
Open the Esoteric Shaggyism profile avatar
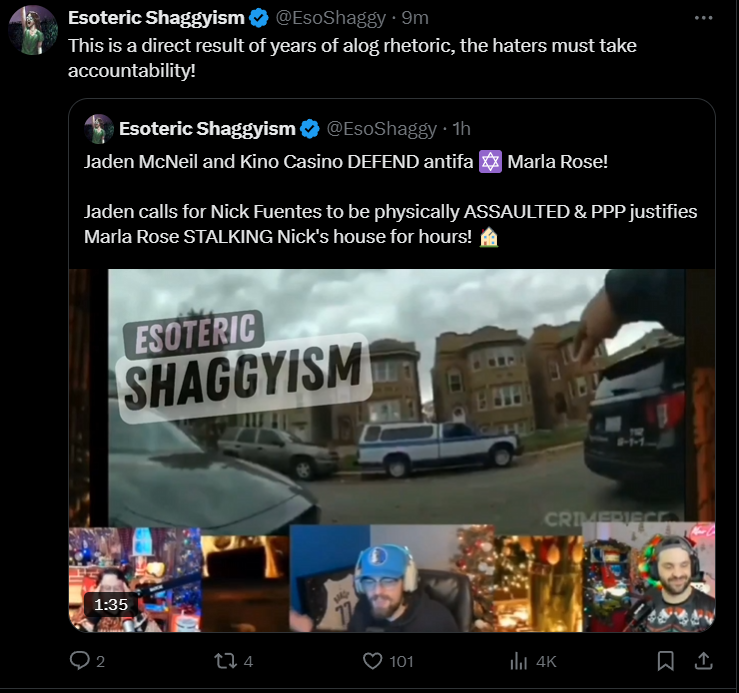[x=33, y=31]
